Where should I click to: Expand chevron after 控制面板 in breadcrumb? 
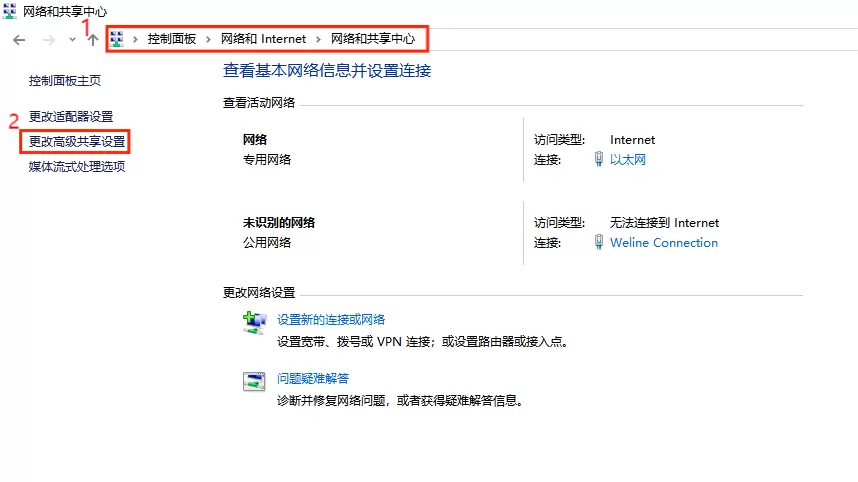click(x=209, y=39)
